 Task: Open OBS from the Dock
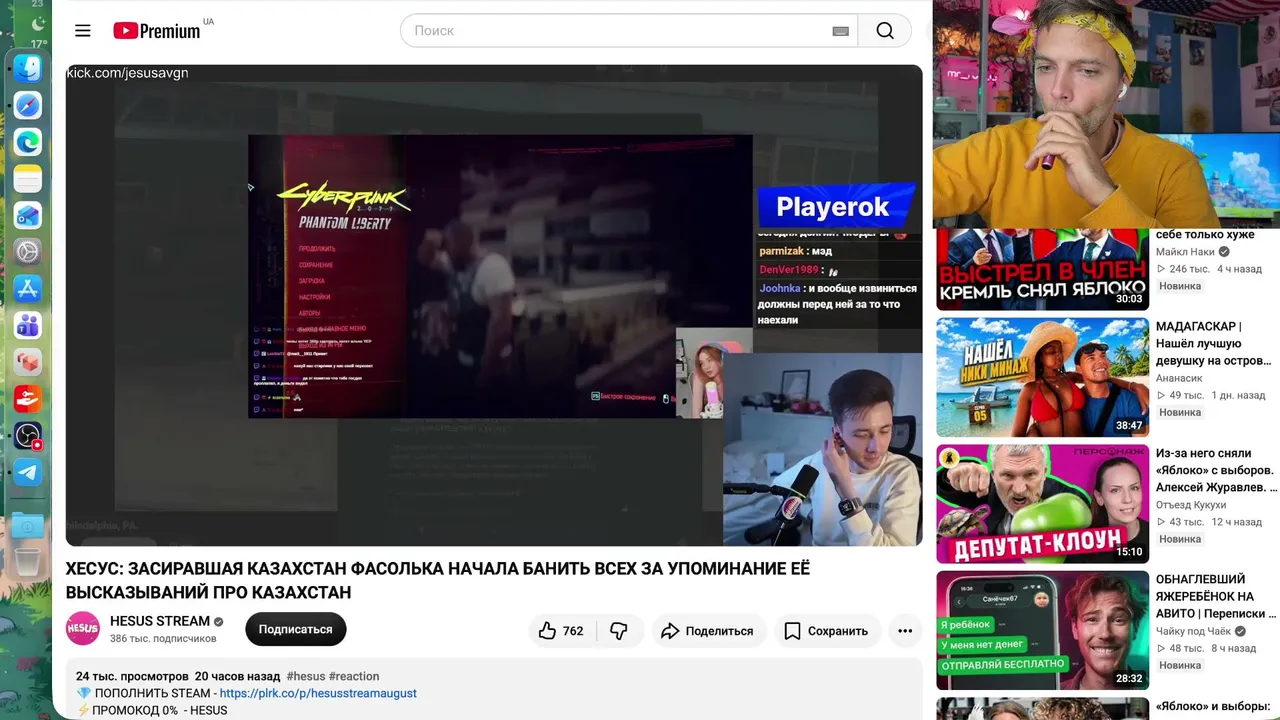click(x=28, y=435)
